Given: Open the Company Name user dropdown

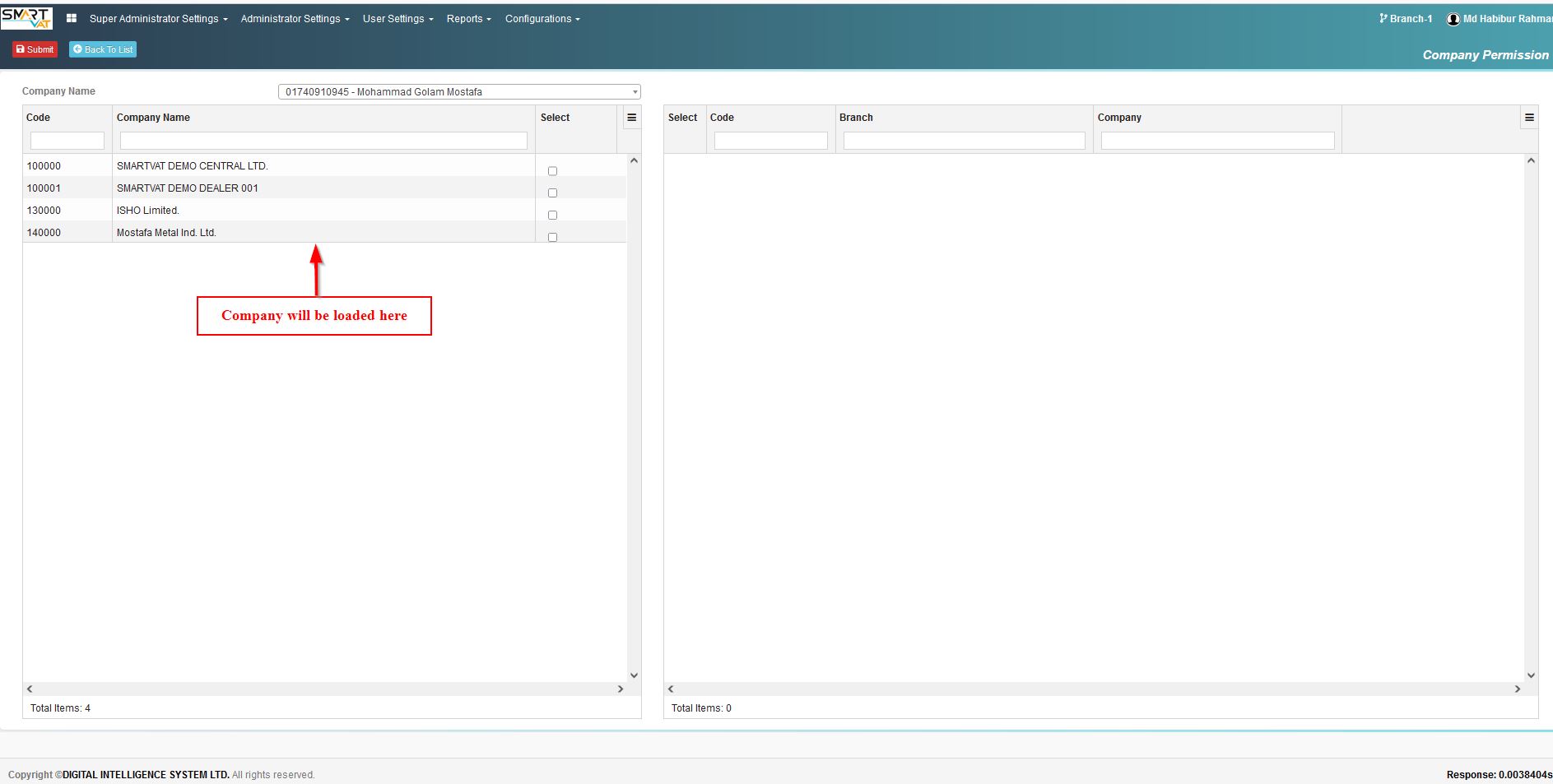Looking at the screenshot, I should [x=459, y=92].
